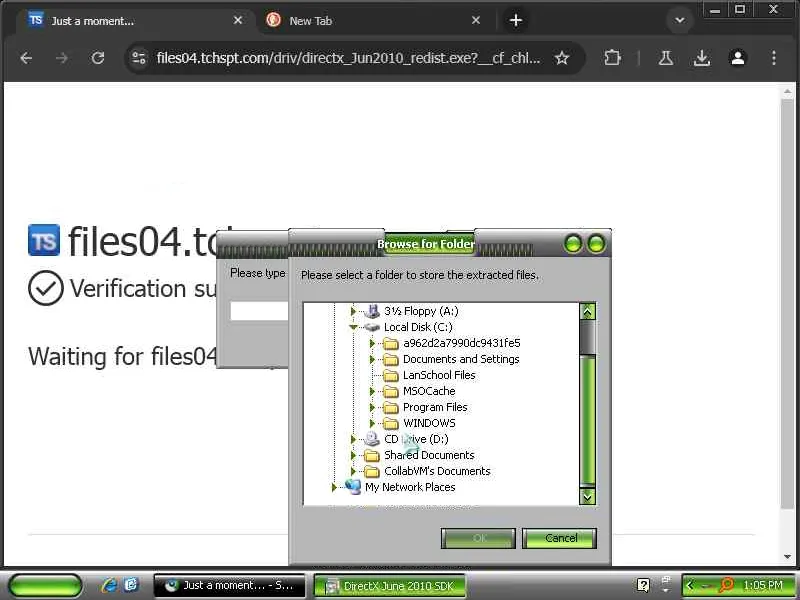Expand the 3½ Floppy (A:) node
The height and width of the screenshot is (600, 800).
(353, 311)
